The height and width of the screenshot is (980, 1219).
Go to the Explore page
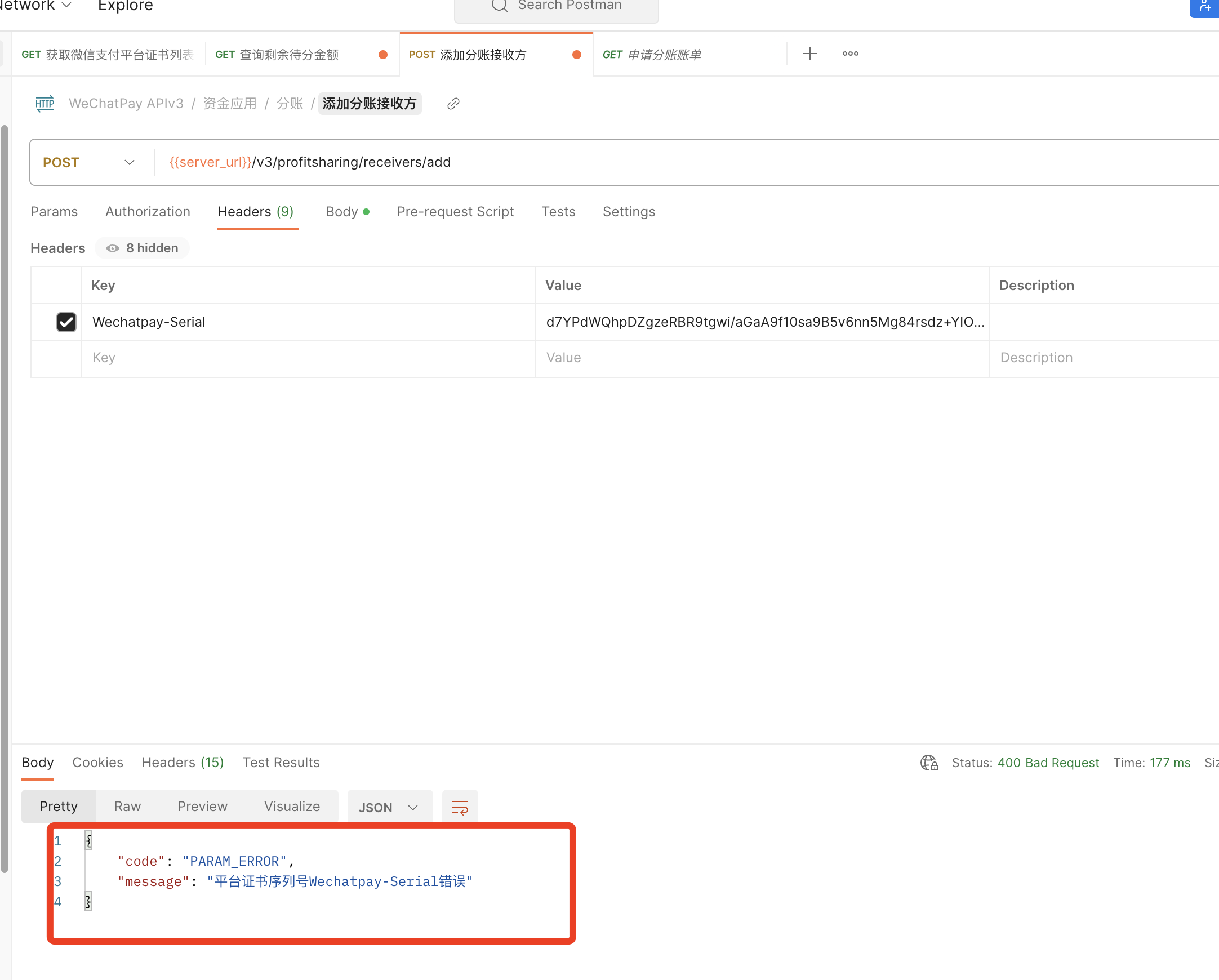pos(126,6)
